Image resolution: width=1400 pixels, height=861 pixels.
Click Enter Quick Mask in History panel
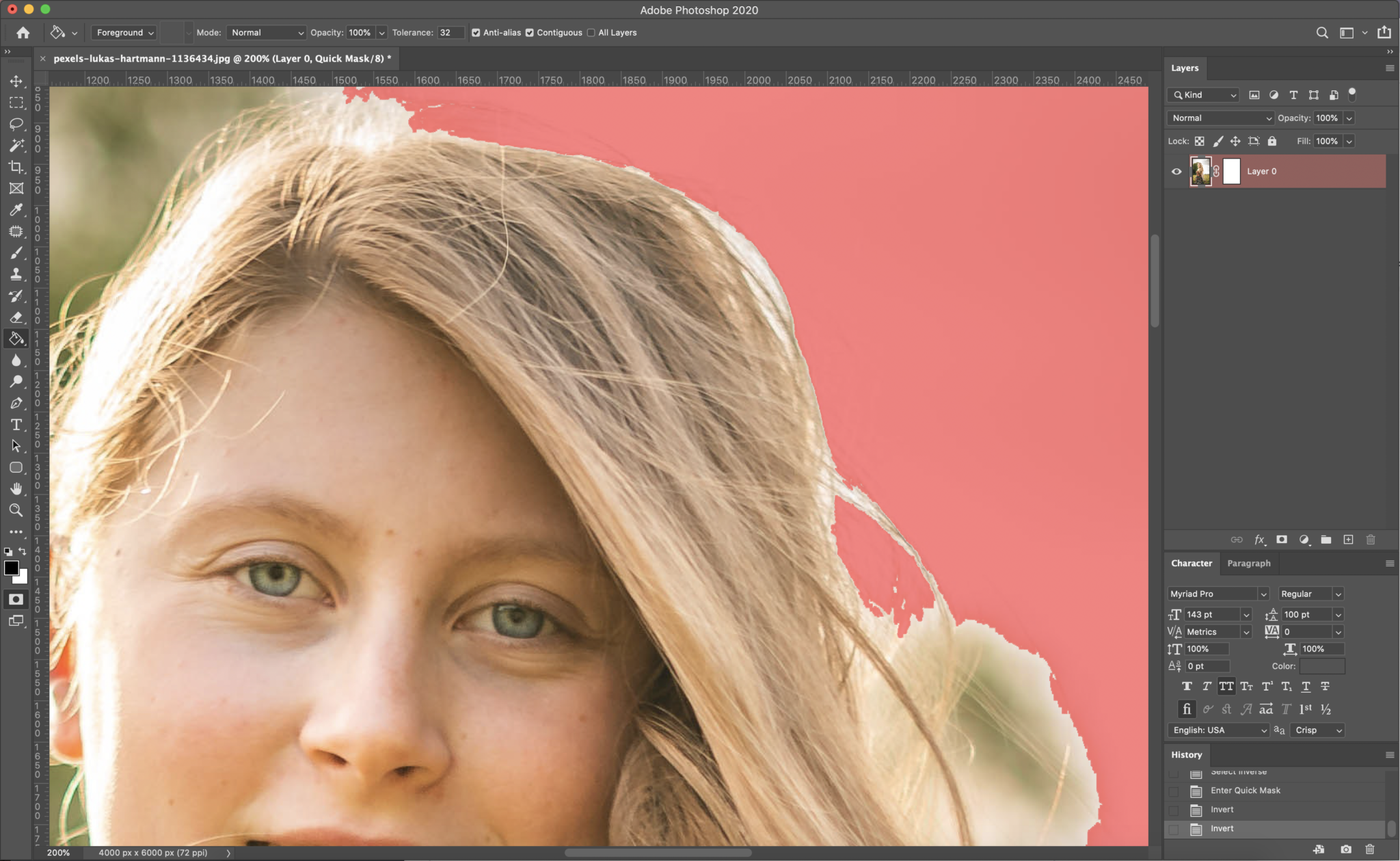tap(1244, 790)
